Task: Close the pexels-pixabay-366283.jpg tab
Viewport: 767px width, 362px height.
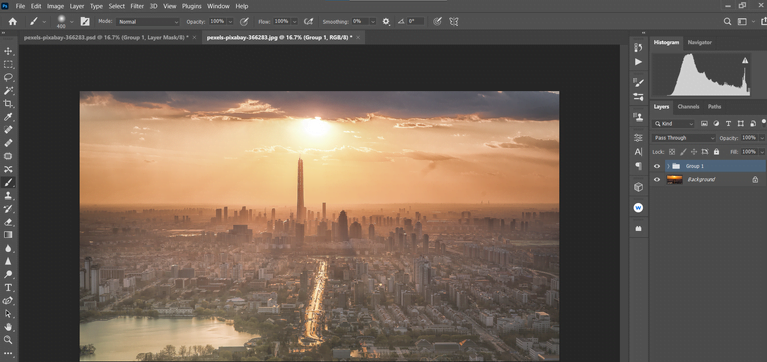Action: (358, 38)
